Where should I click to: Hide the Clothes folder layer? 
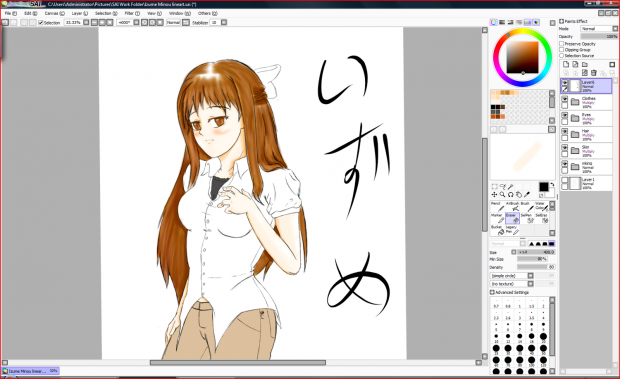[x=565, y=99]
